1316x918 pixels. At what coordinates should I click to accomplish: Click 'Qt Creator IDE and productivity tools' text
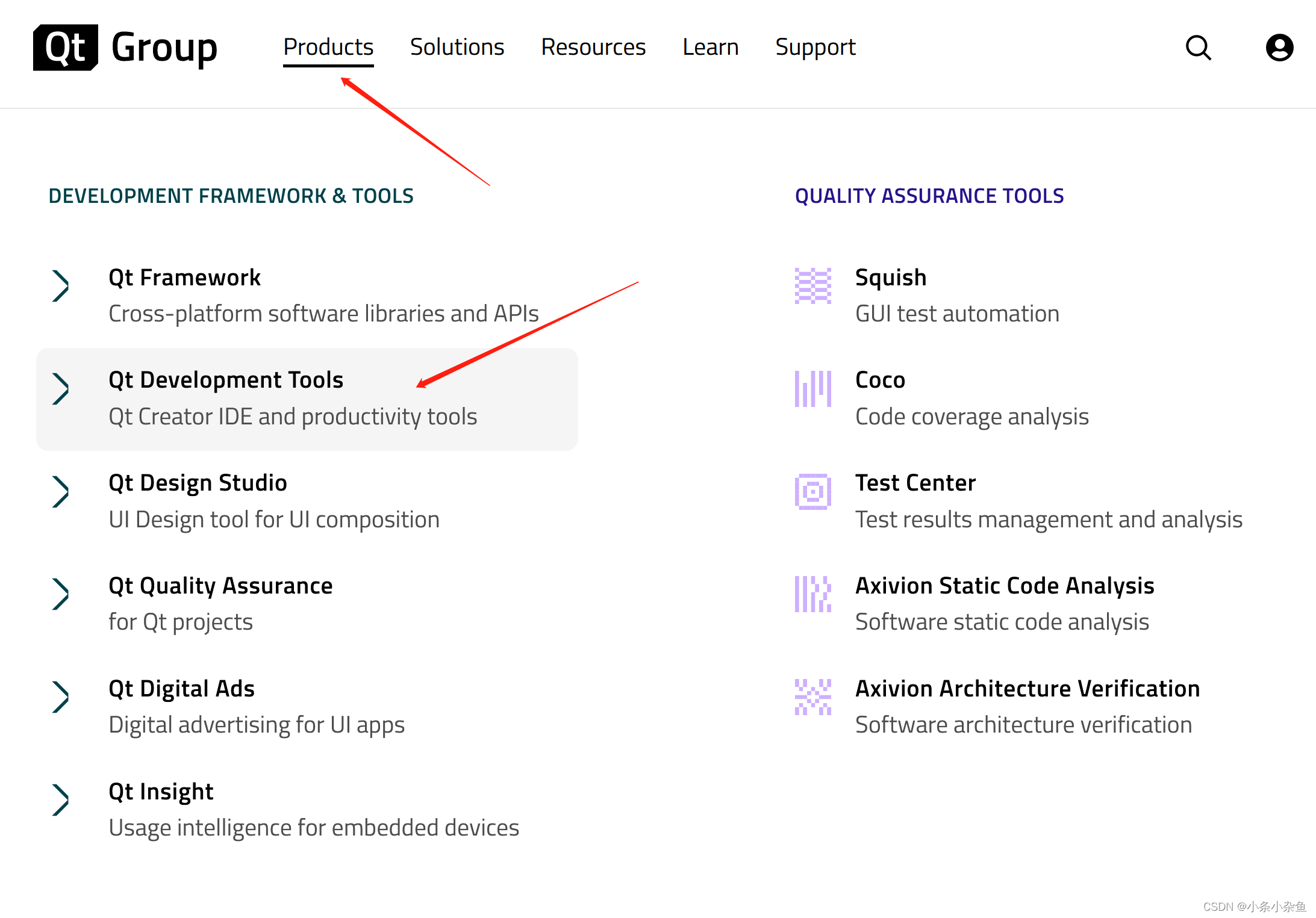pos(293,417)
